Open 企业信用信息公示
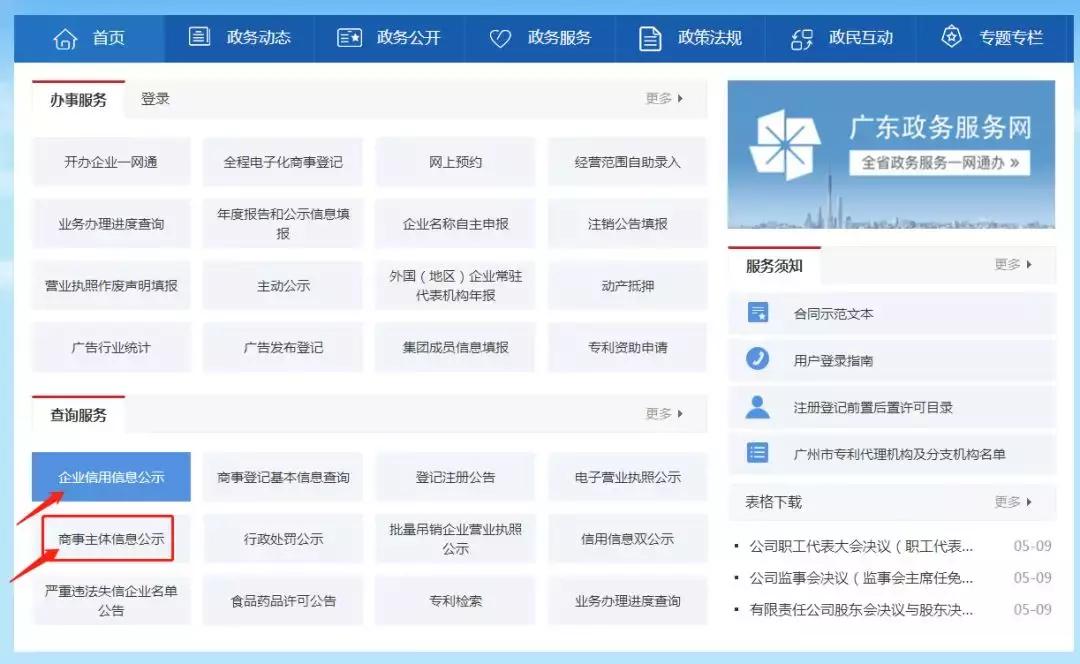This screenshot has width=1080, height=664. point(111,477)
